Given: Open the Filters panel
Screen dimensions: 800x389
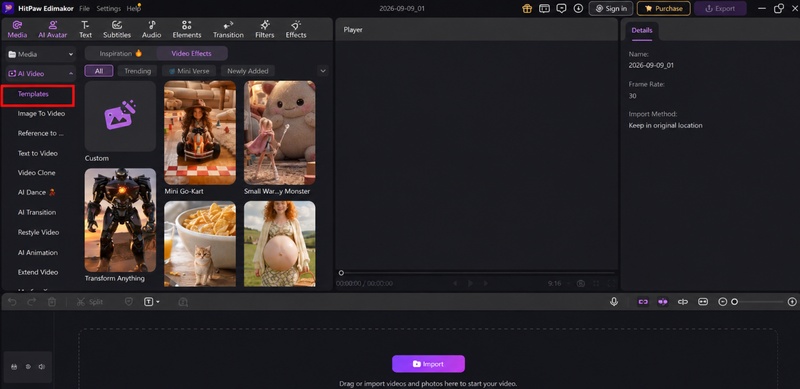Looking at the screenshot, I should pyautogui.click(x=265, y=30).
